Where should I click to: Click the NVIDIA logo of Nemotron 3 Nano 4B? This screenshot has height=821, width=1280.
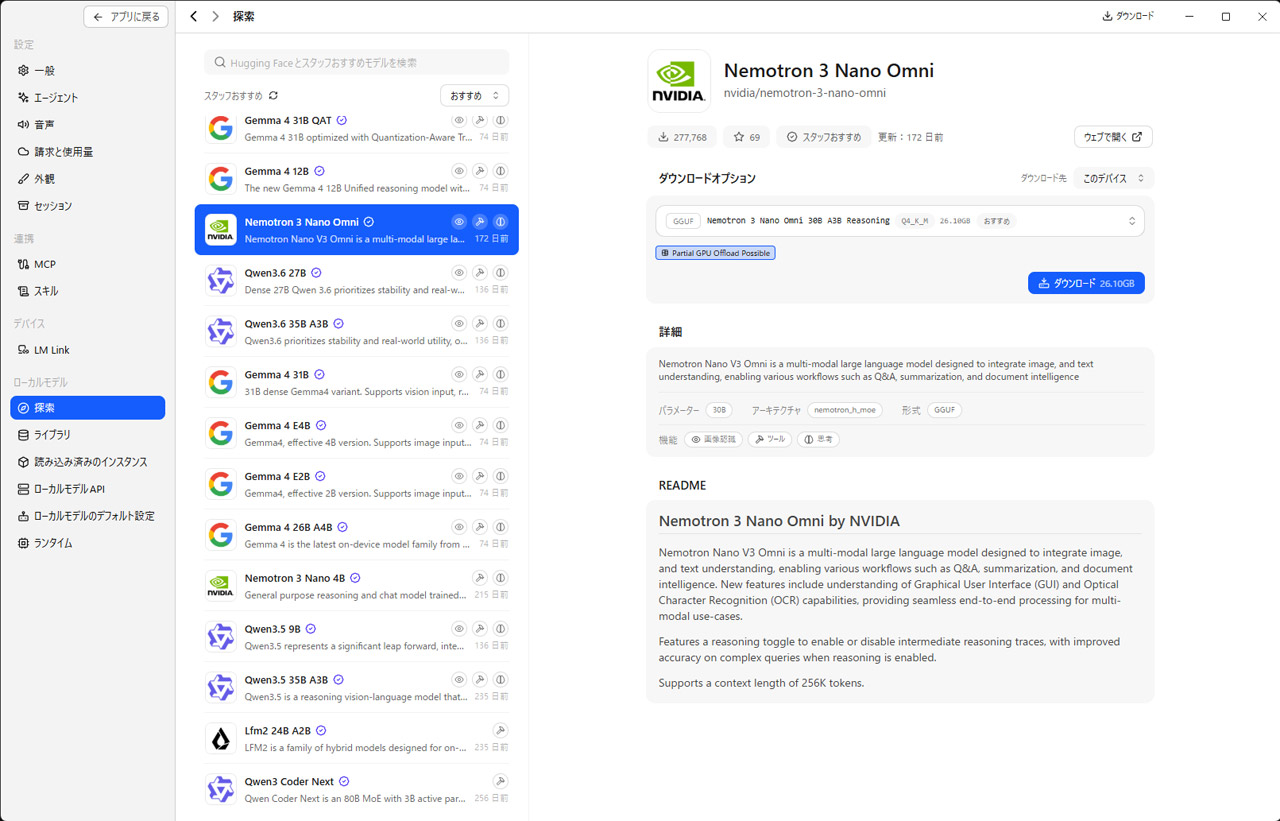click(220, 586)
